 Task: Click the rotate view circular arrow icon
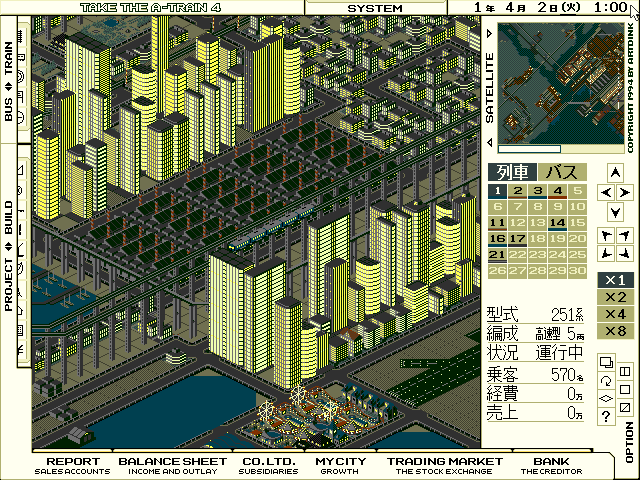[x=606, y=380]
